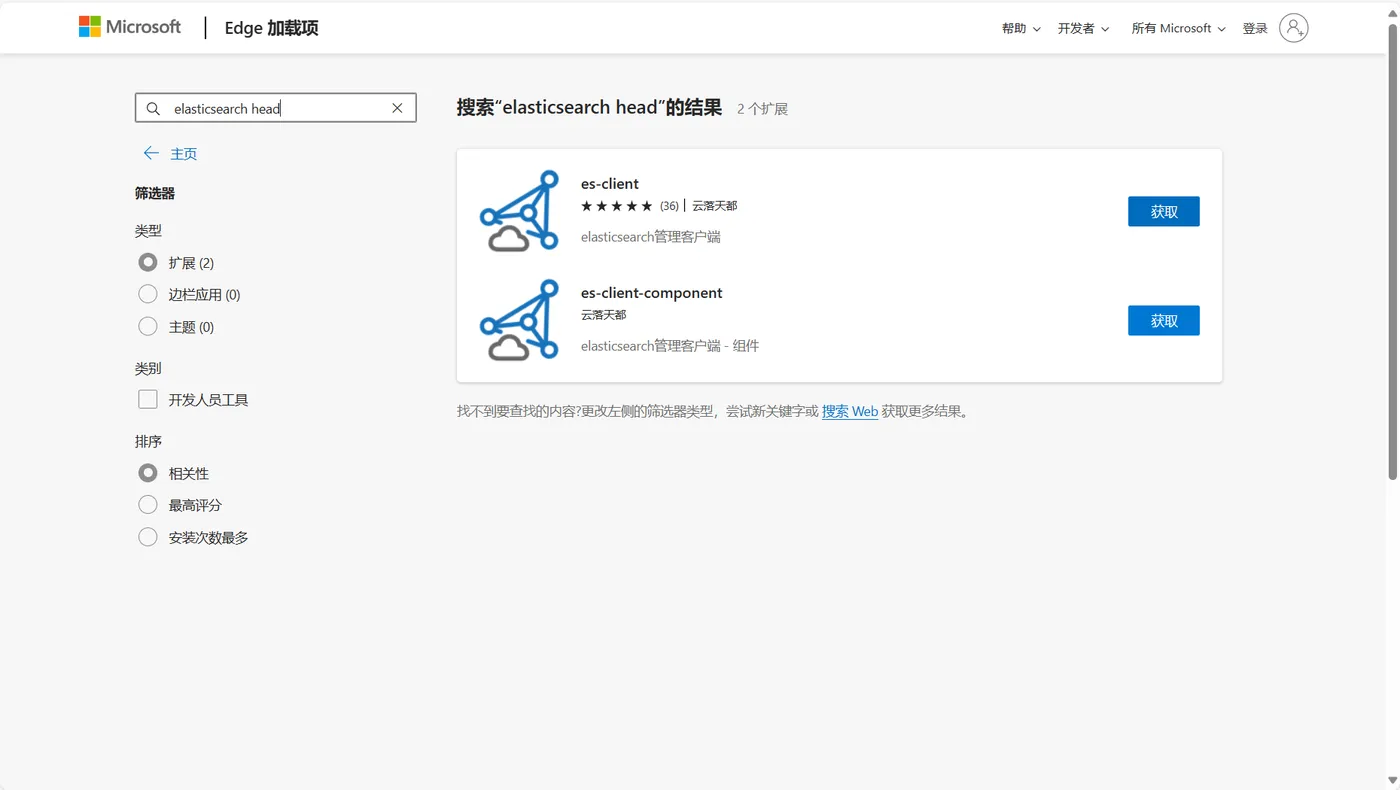Open the es-client-component title
Viewport: 1400px width, 790px height.
651,293
